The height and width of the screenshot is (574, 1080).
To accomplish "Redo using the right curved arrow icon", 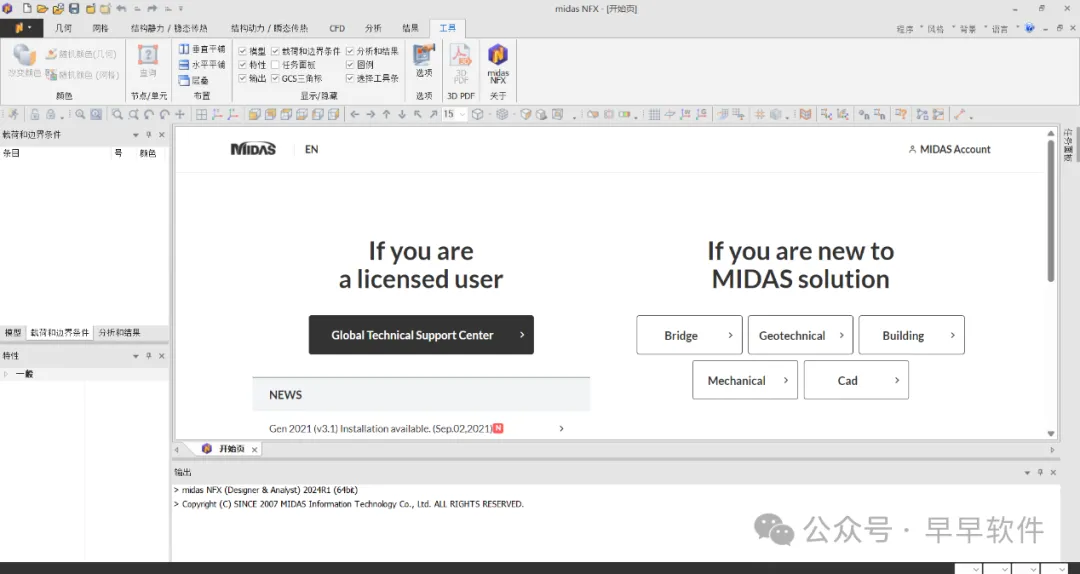I will pos(152,9).
